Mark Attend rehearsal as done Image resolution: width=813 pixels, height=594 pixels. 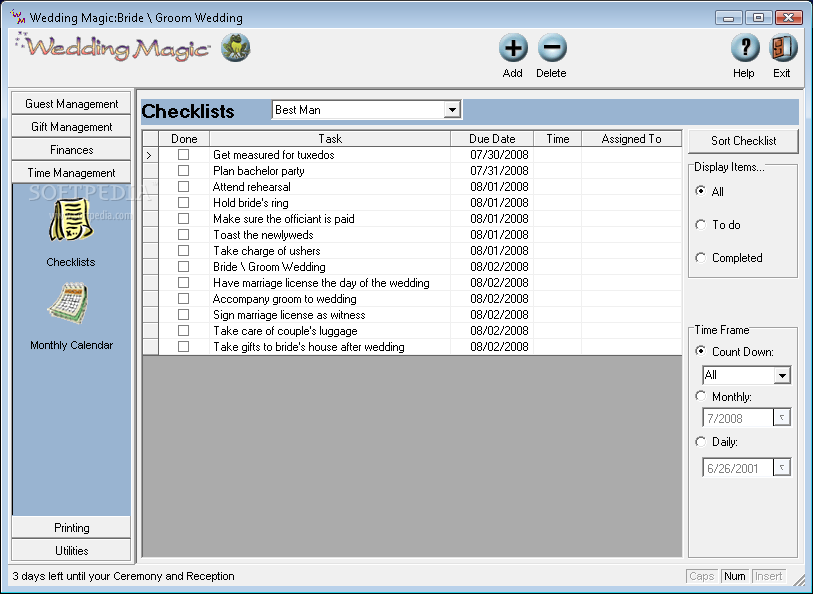184,187
